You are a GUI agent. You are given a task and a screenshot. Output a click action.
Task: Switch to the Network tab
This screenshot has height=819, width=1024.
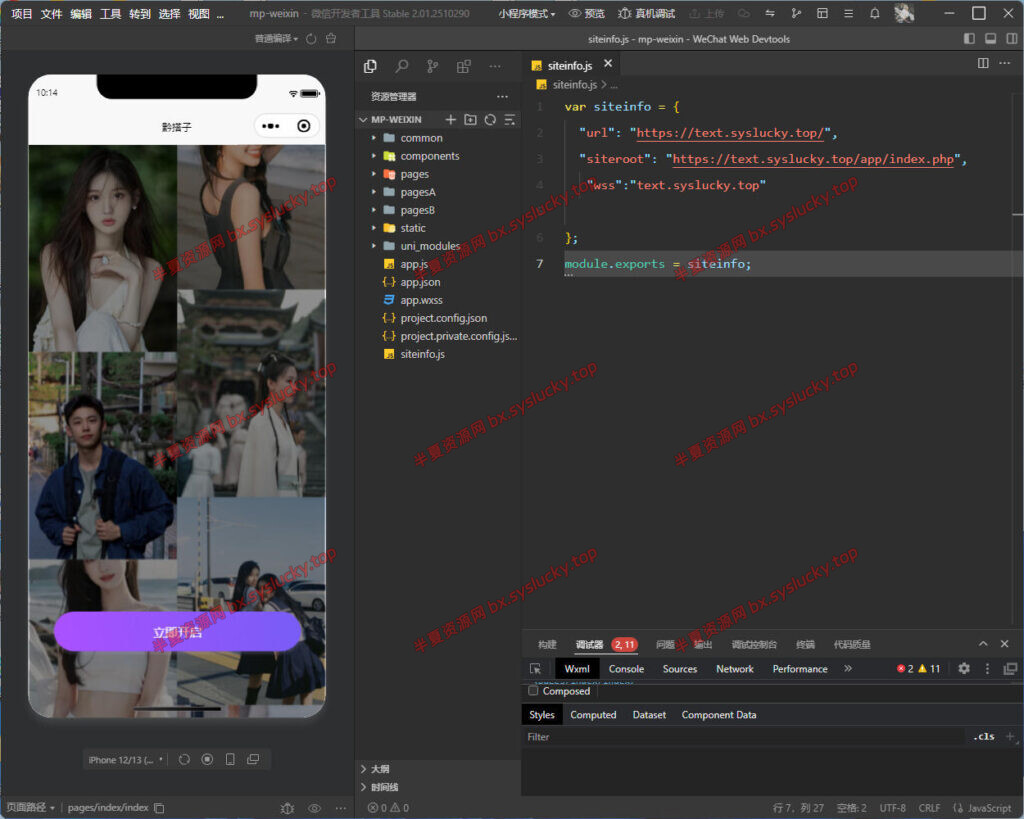[735, 669]
